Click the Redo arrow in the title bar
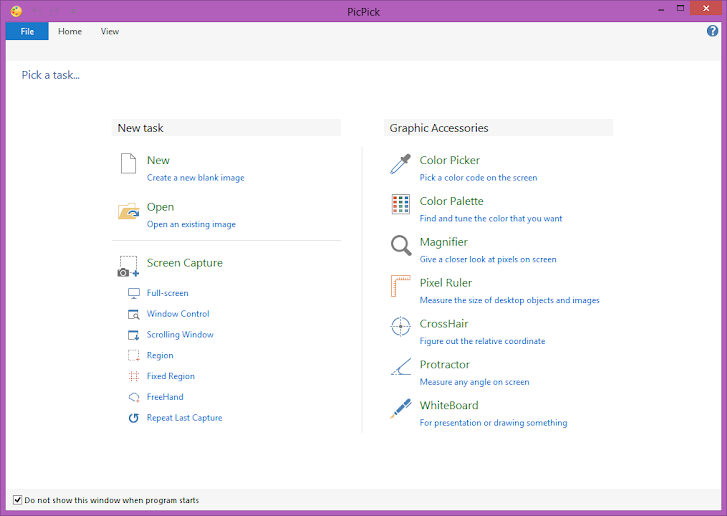The width and height of the screenshot is (727, 516). tap(55, 12)
